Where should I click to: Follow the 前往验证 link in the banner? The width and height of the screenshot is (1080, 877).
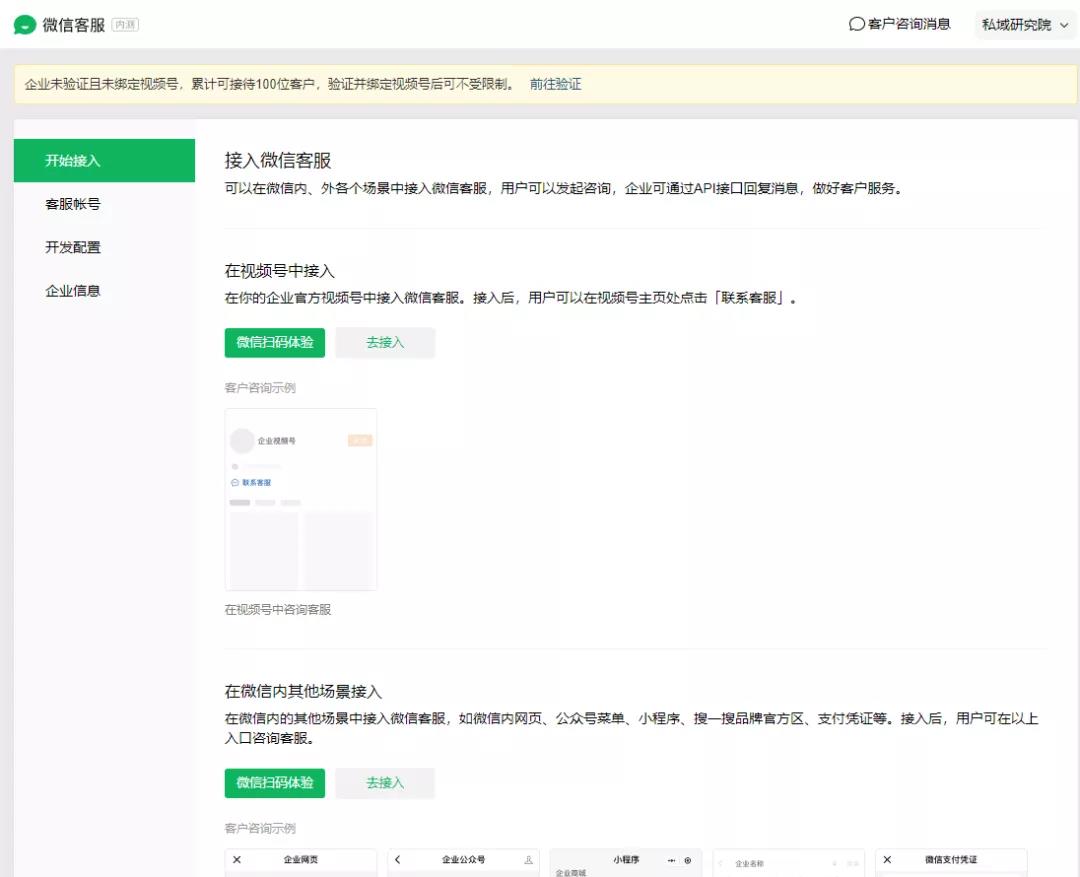(x=555, y=84)
